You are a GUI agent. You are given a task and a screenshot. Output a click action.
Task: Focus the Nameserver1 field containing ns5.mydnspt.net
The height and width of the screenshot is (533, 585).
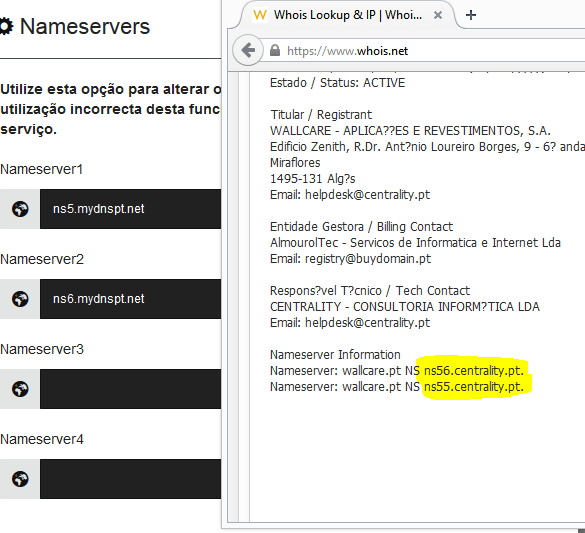[131, 209]
